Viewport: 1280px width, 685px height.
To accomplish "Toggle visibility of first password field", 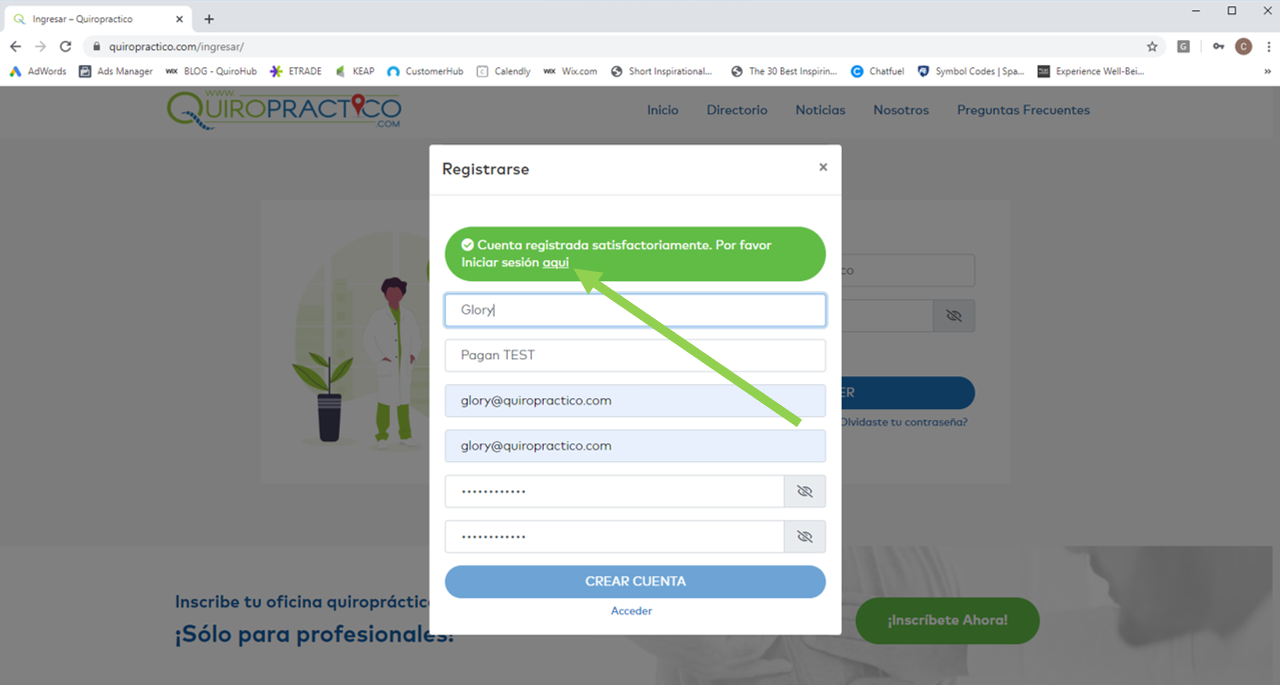I will [x=805, y=491].
